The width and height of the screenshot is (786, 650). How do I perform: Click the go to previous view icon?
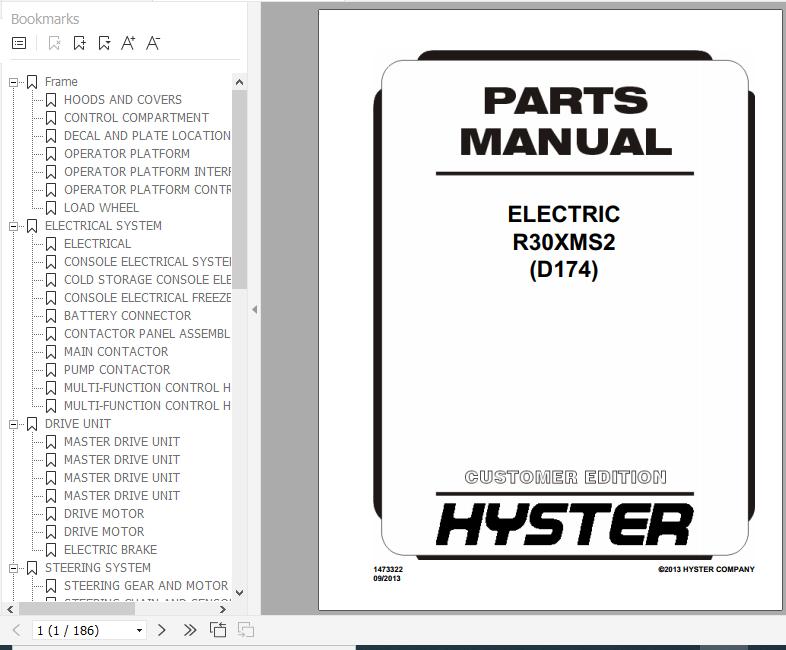pos(218,629)
